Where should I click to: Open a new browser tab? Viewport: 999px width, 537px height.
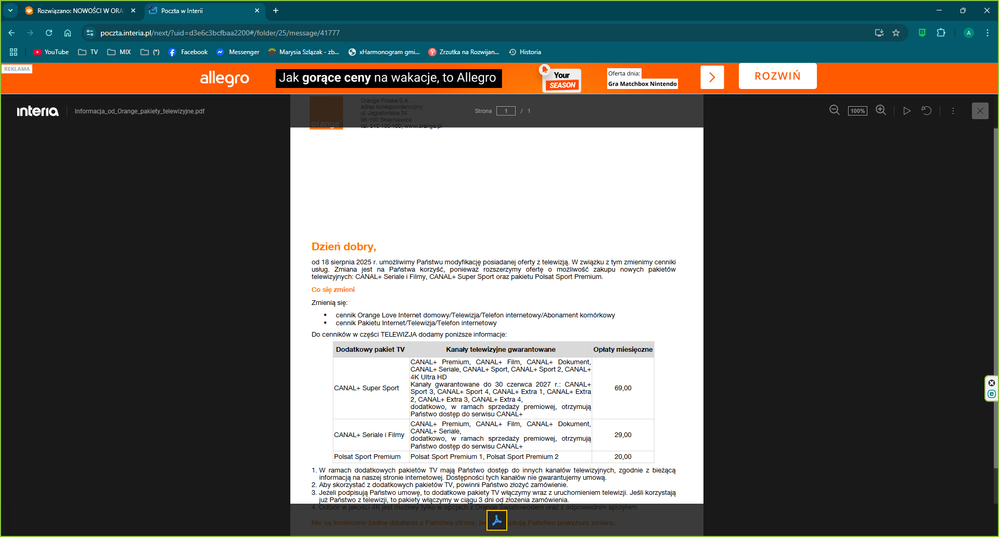(275, 11)
